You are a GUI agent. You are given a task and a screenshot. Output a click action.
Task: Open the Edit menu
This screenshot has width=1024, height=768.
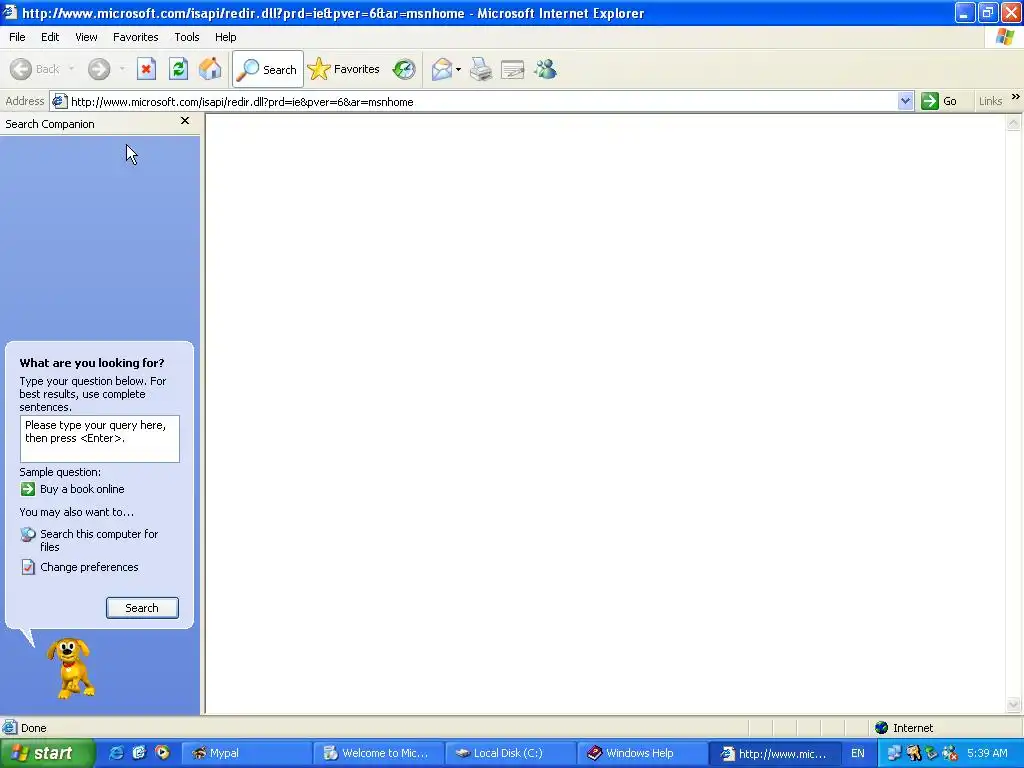50,37
